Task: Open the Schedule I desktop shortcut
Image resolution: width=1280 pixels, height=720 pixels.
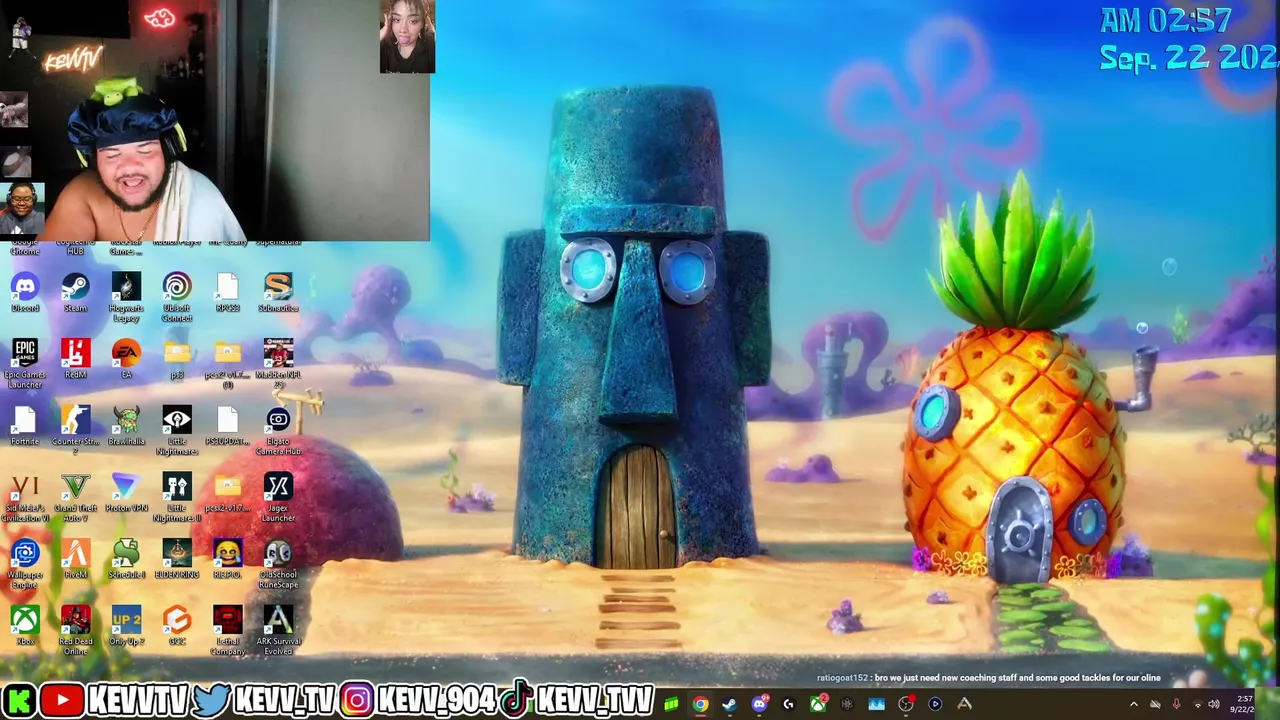Action: pyautogui.click(x=126, y=559)
